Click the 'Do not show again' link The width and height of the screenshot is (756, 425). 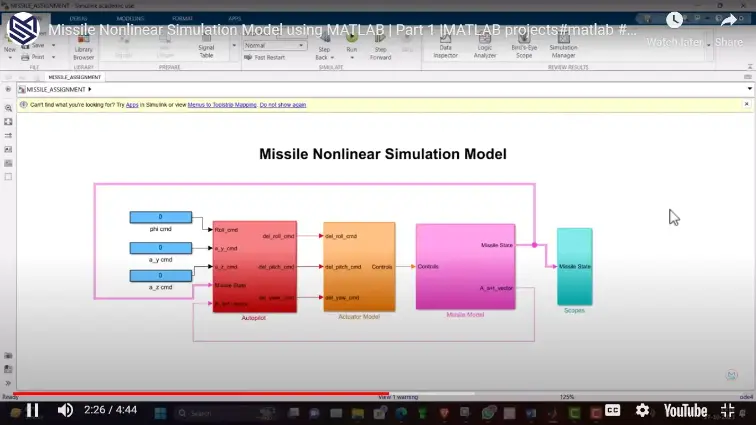283,104
